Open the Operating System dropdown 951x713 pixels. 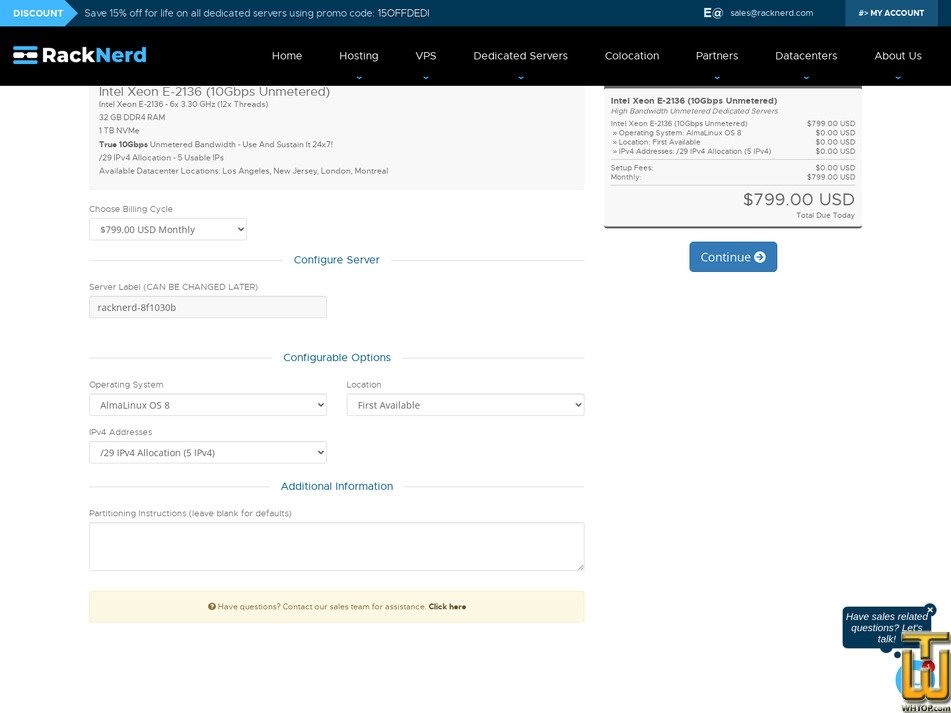pos(207,405)
